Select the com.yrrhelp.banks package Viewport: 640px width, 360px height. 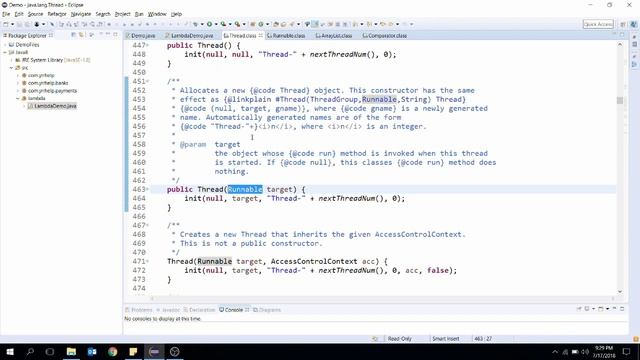[48, 83]
